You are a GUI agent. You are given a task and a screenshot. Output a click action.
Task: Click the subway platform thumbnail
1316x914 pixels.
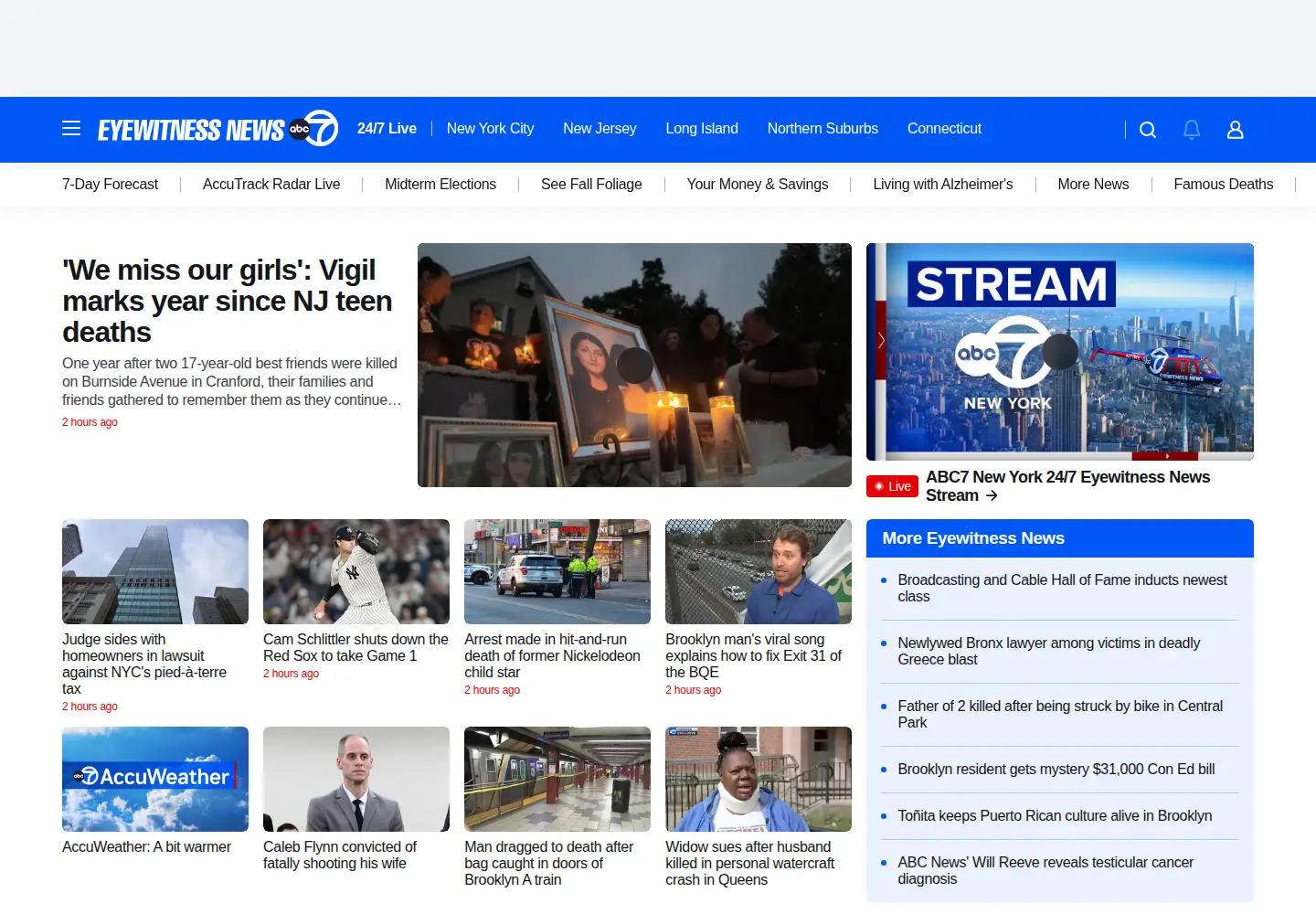(557, 780)
